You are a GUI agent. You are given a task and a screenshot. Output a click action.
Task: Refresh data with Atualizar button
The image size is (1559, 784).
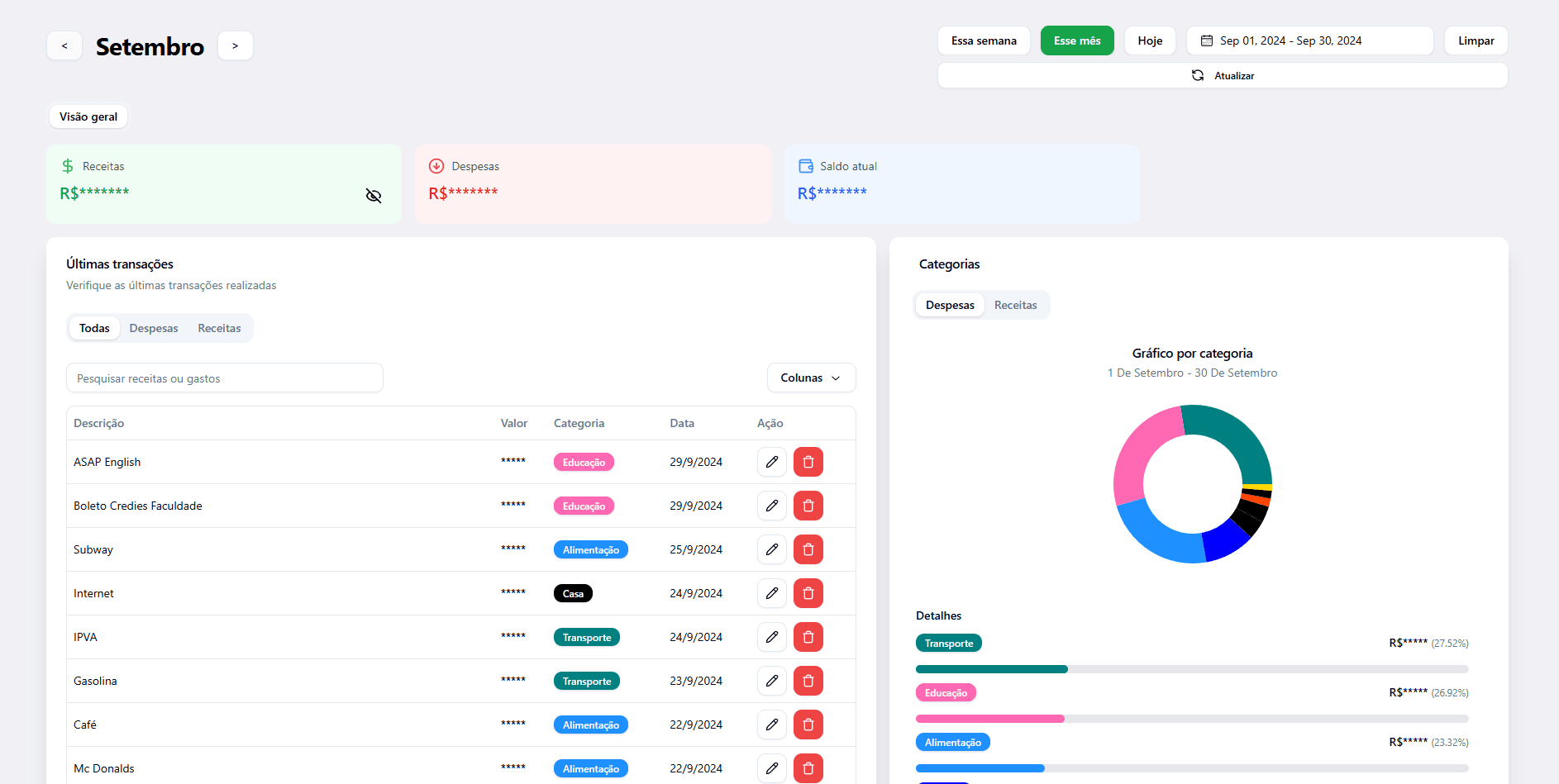pyautogui.click(x=1223, y=75)
